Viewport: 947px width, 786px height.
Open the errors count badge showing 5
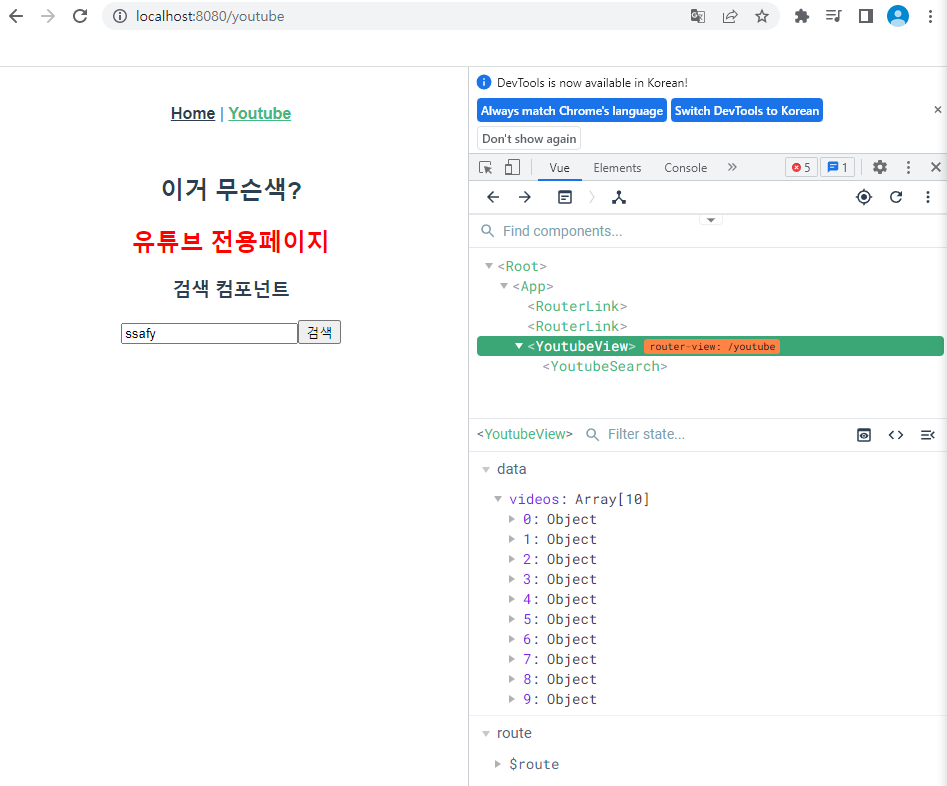[801, 167]
